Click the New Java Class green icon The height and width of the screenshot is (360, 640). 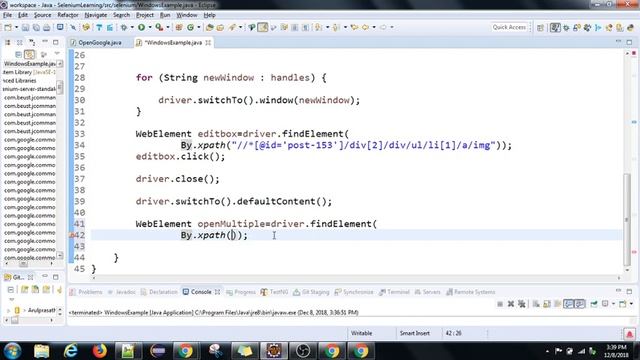(x=190, y=27)
